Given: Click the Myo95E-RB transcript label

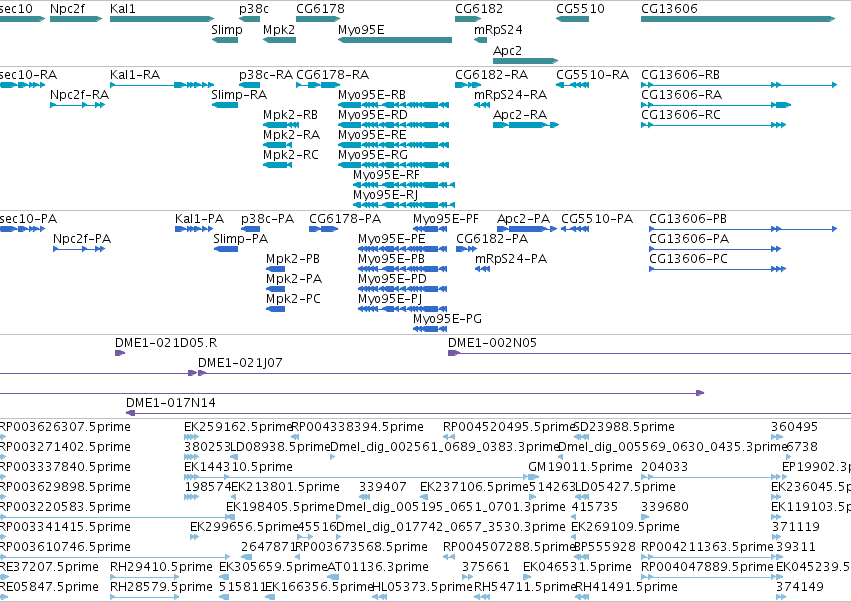Looking at the screenshot, I should [x=372, y=95].
